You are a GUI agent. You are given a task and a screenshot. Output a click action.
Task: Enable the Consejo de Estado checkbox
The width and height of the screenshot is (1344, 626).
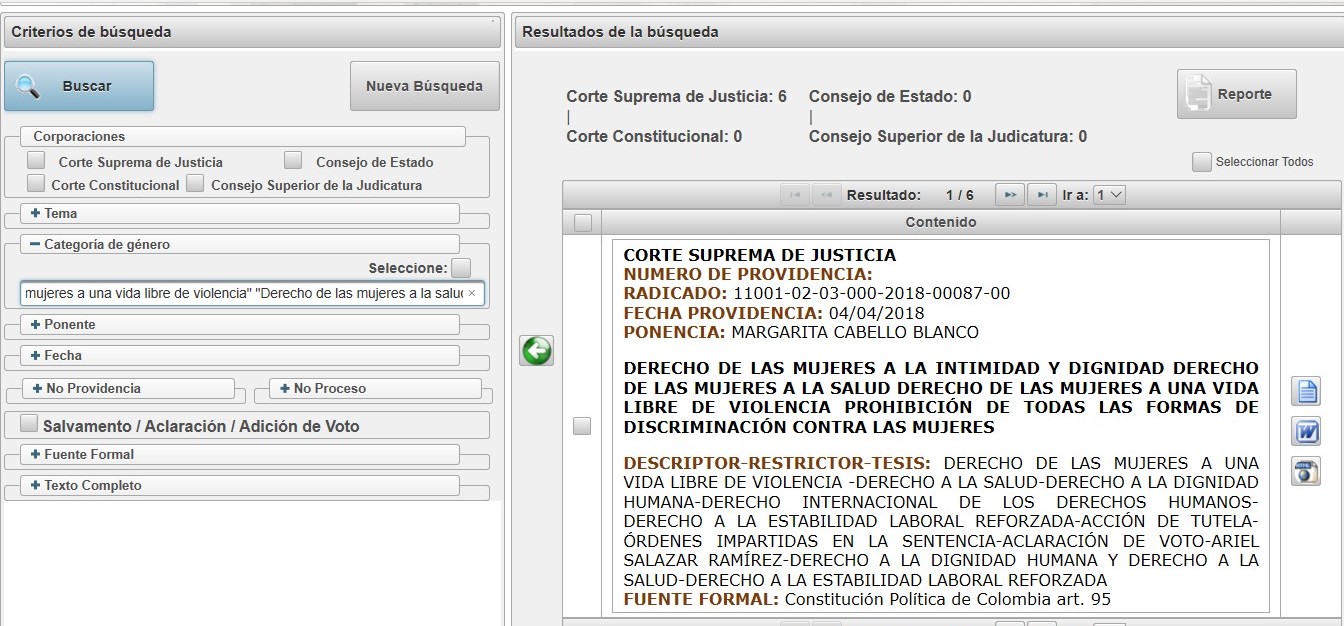tap(293, 160)
